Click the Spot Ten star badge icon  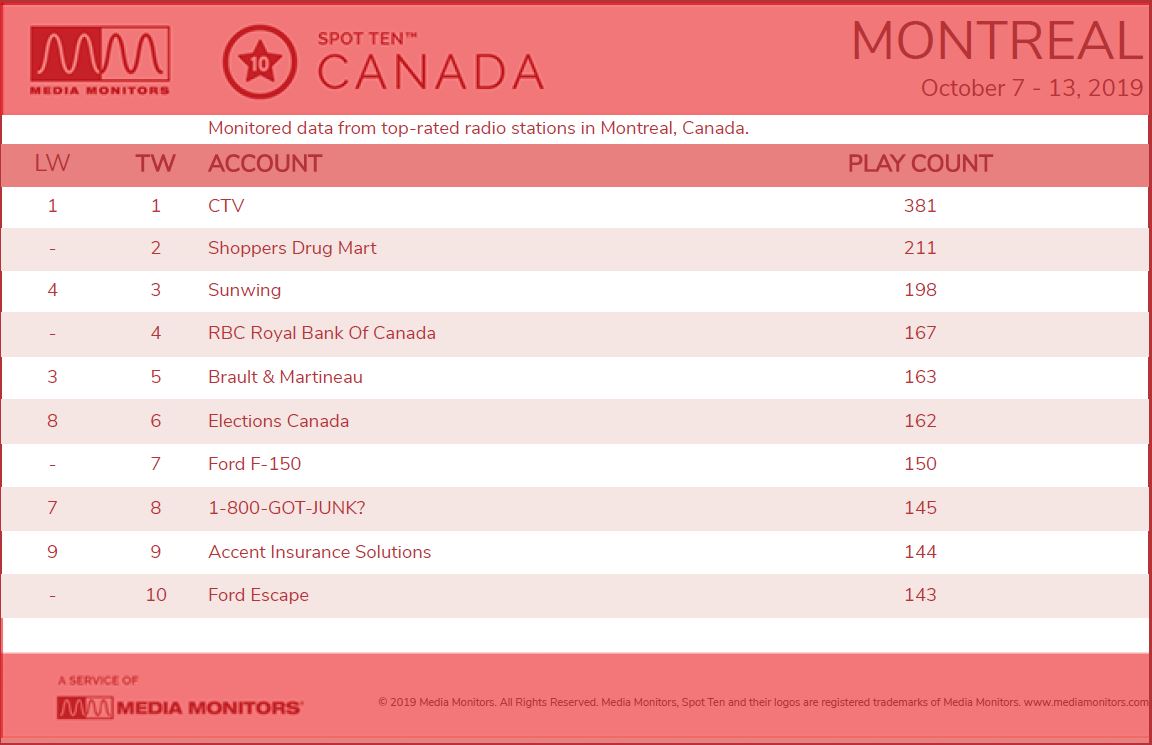coord(259,62)
